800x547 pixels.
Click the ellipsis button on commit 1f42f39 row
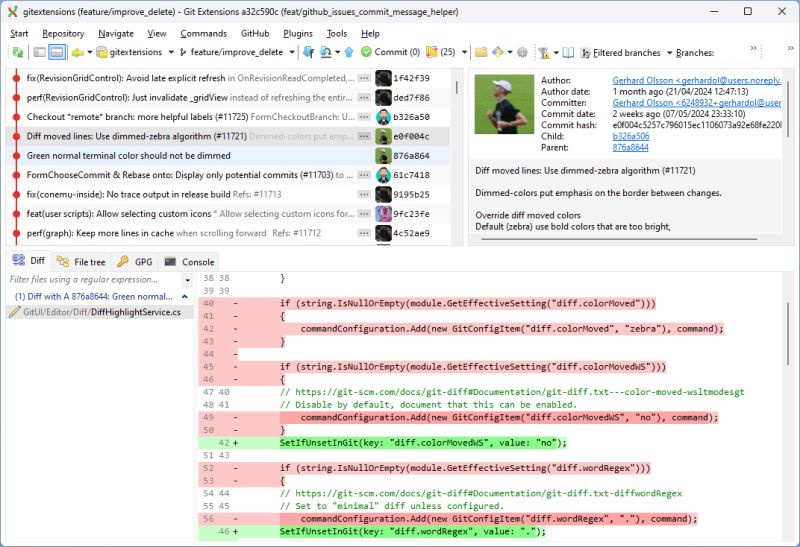click(364, 78)
